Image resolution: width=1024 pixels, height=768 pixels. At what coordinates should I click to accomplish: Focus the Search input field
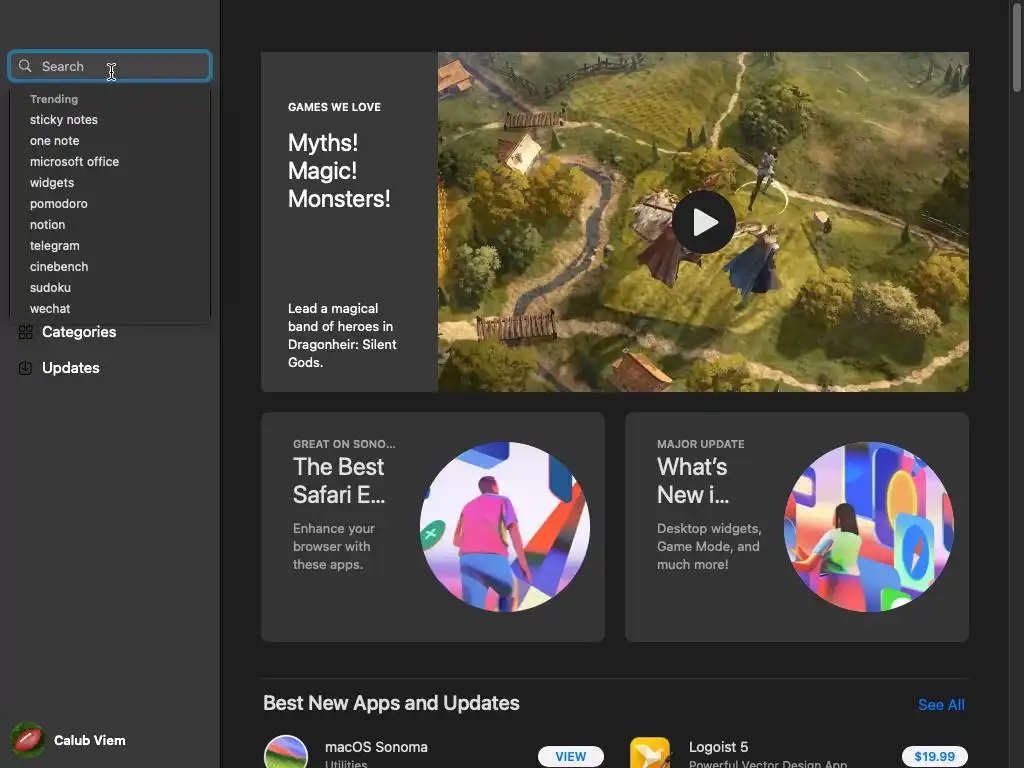pos(110,66)
